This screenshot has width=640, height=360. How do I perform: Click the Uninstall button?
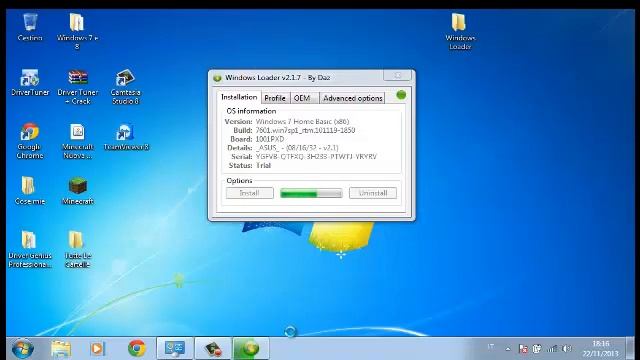[373, 193]
